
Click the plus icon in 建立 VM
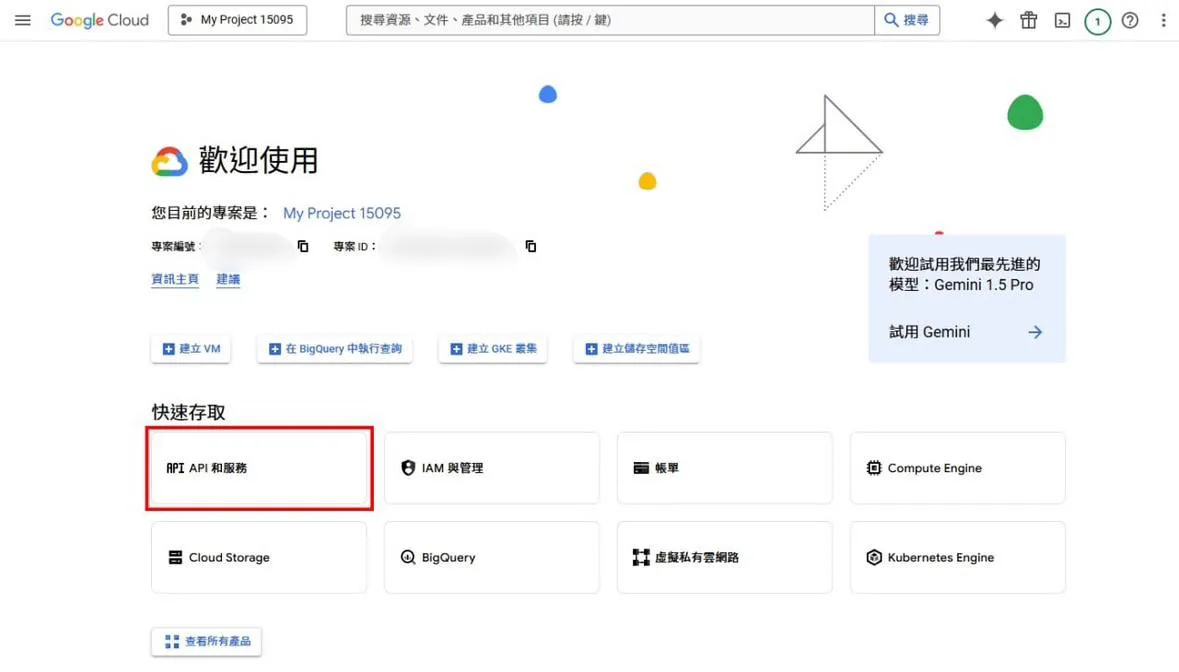[x=168, y=350]
